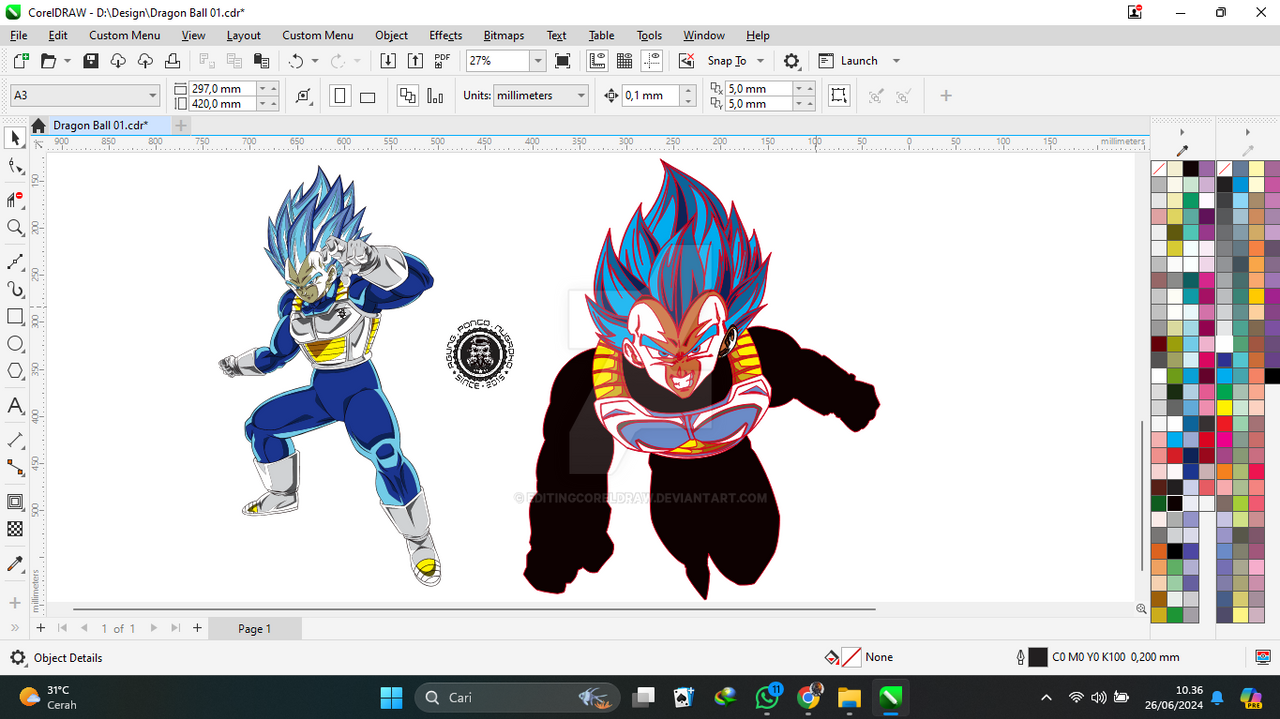Viewport: 1280px width, 719px height.
Task: Select the Freehand line tool
Action: click(x=15, y=261)
